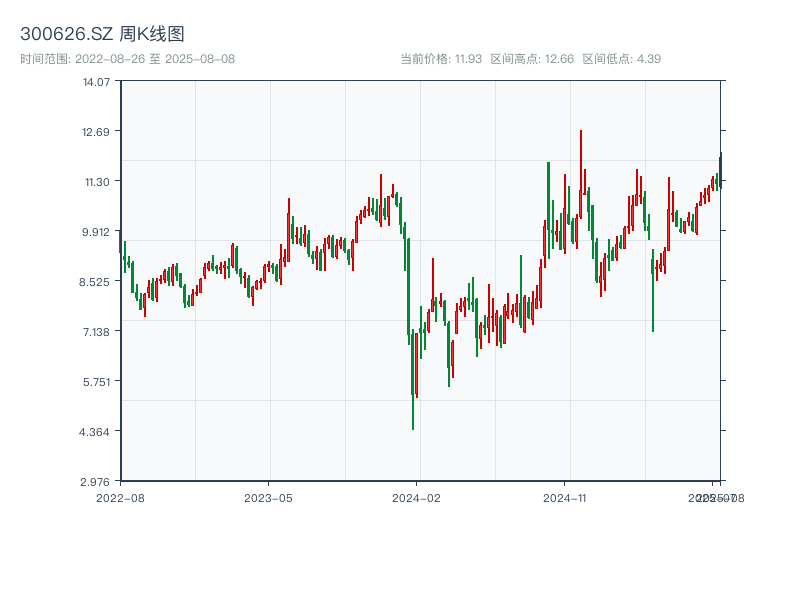This screenshot has width=800, height=600.
Task: Pick the 9.912 y-axis tick label
Action: (96, 231)
